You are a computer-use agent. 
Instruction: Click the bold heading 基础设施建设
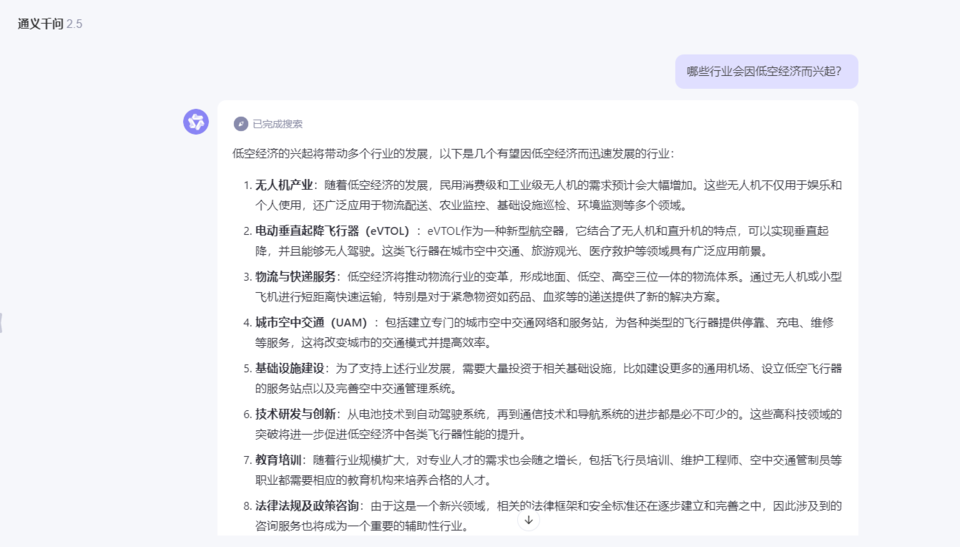(289, 368)
